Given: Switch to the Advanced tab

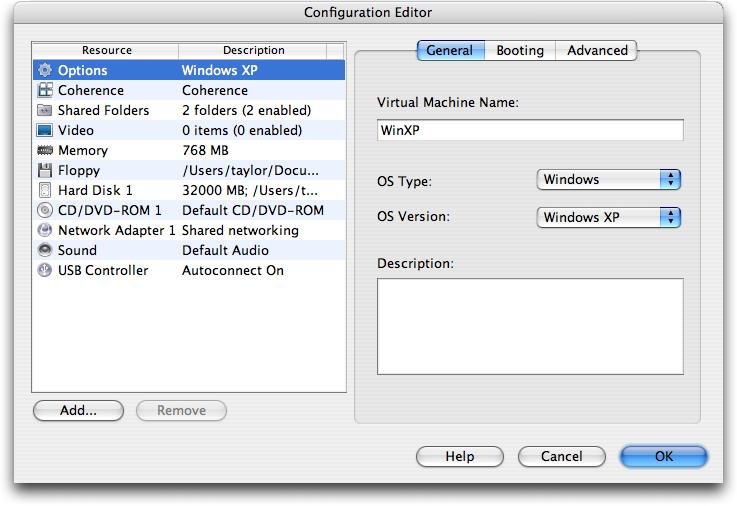Looking at the screenshot, I should (x=596, y=50).
